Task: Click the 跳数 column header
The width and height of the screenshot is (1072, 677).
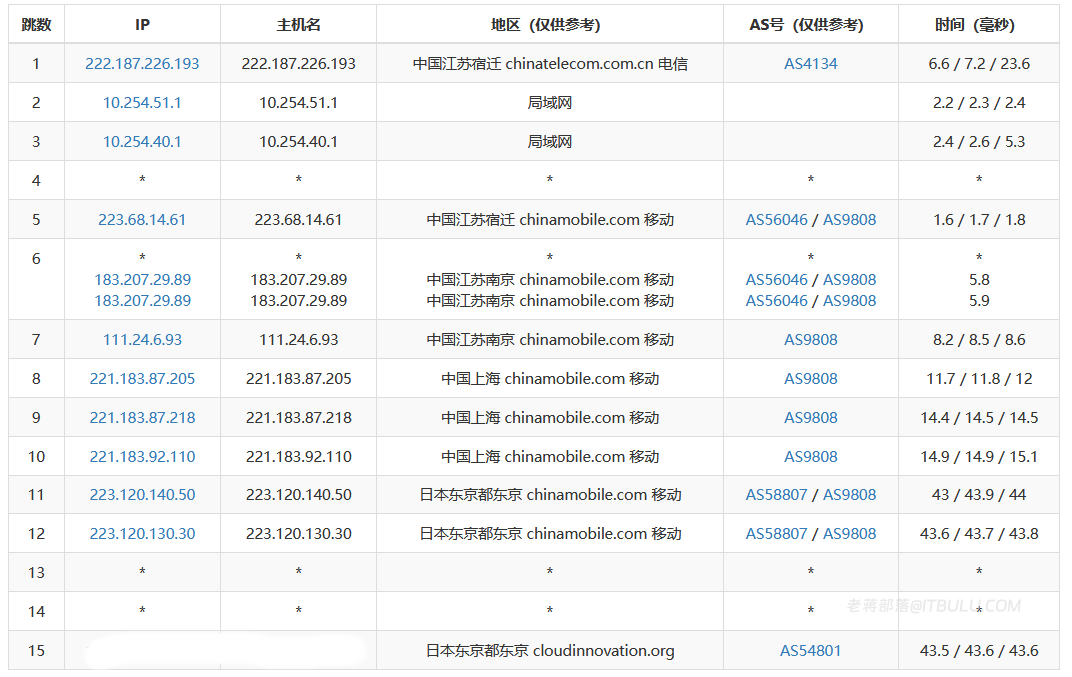Action: [36, 25]
